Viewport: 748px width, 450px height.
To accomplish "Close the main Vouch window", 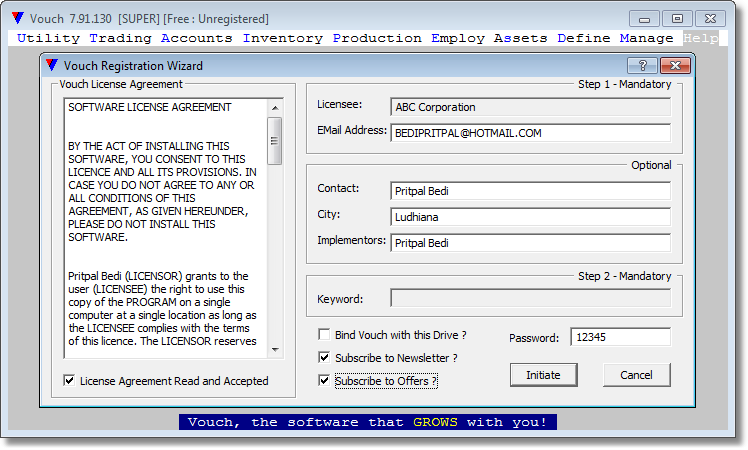I will point(710,19).
